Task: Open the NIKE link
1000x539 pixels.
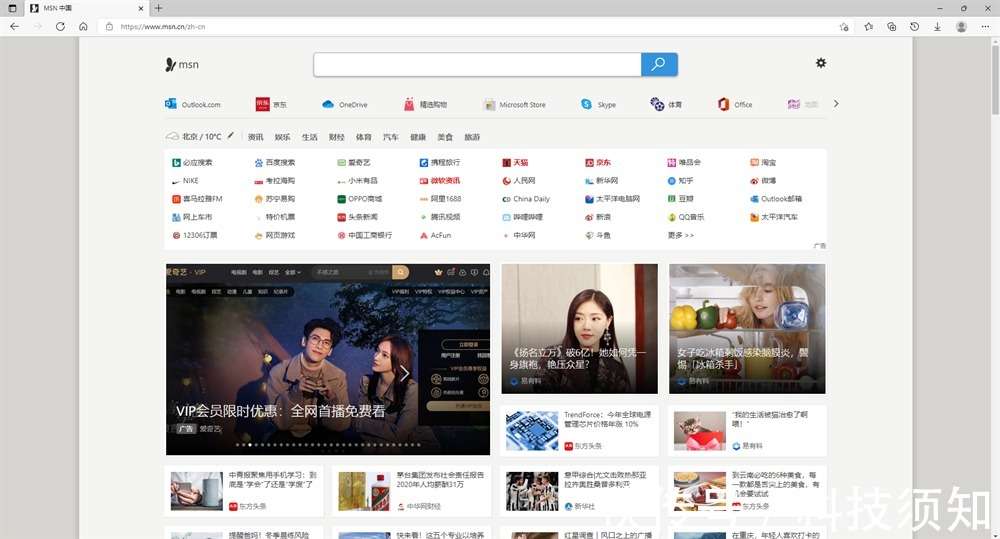Action: tap(186, 181)
